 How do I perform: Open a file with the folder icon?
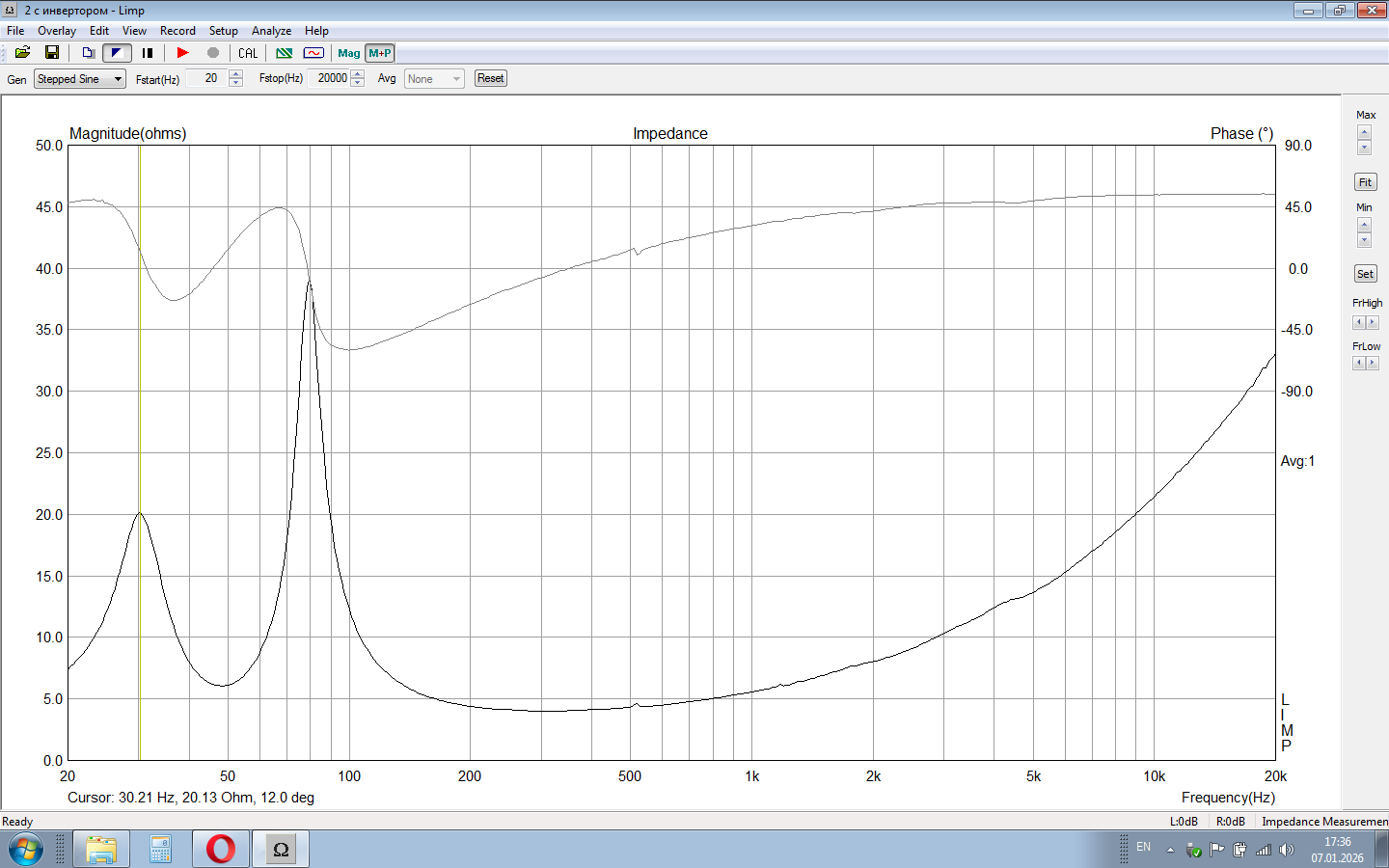[22, 53]
